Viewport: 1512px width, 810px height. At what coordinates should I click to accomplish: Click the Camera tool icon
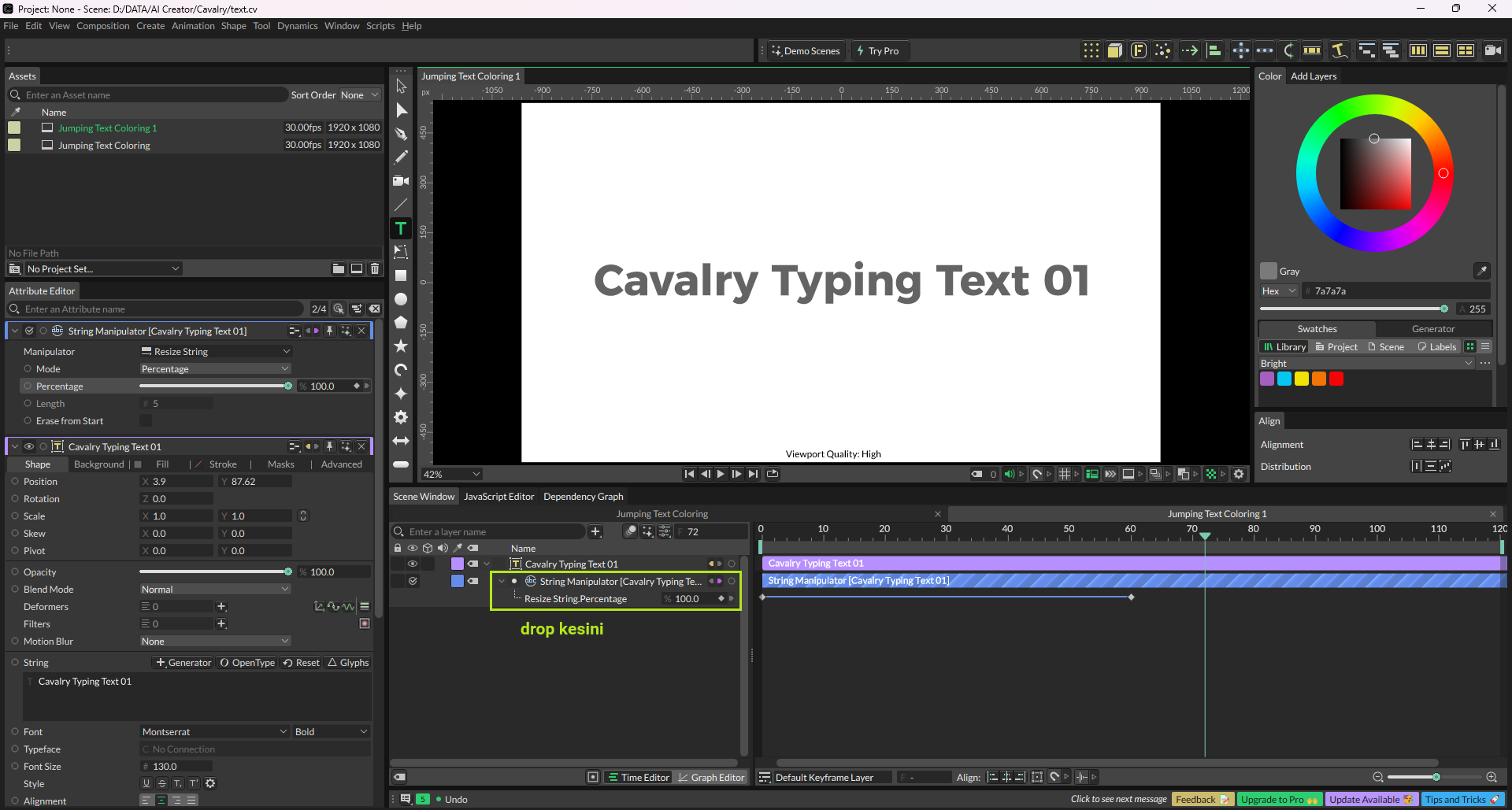pos(401,181)
